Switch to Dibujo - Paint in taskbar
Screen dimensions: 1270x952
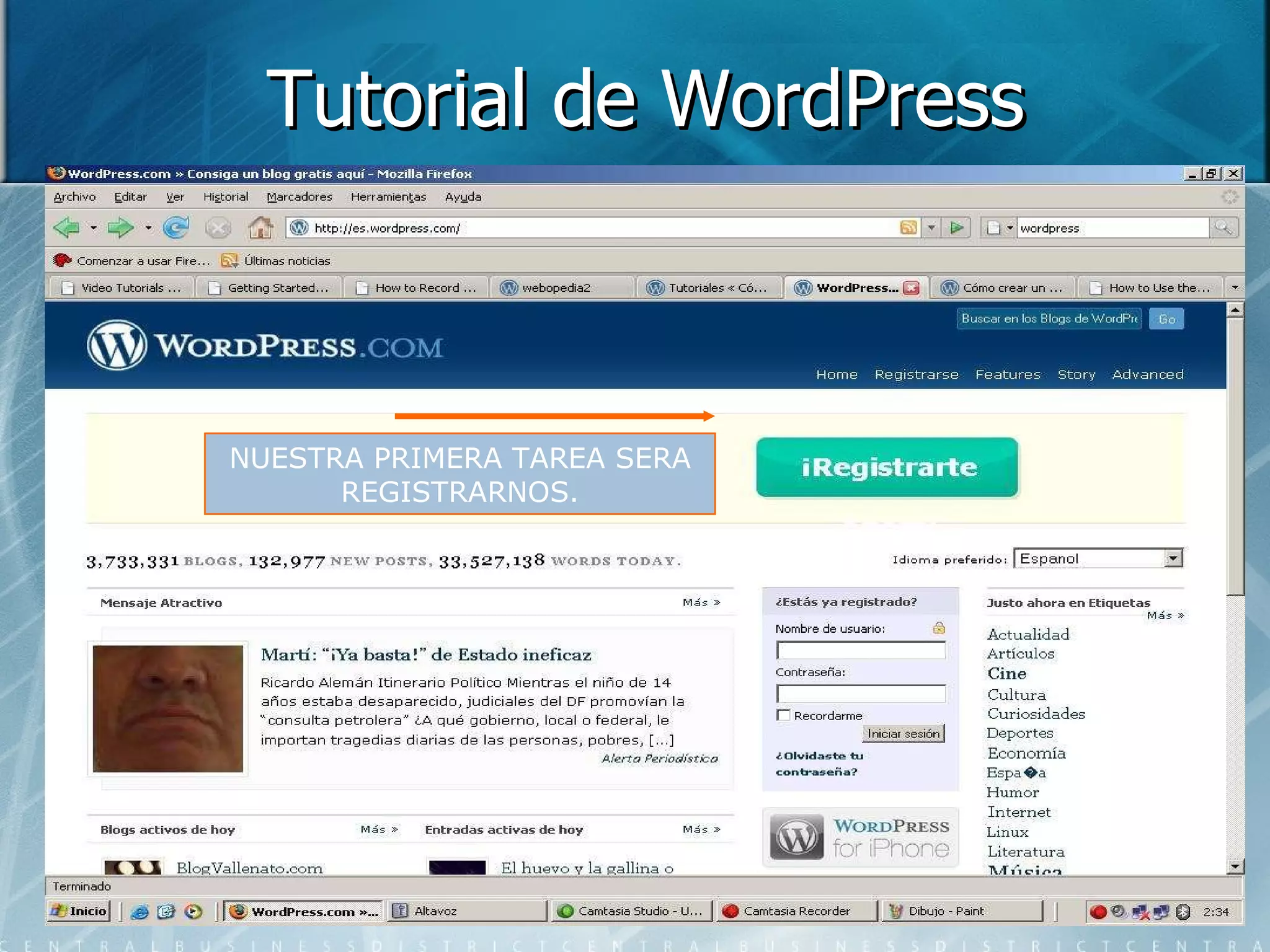coord(962,911)
